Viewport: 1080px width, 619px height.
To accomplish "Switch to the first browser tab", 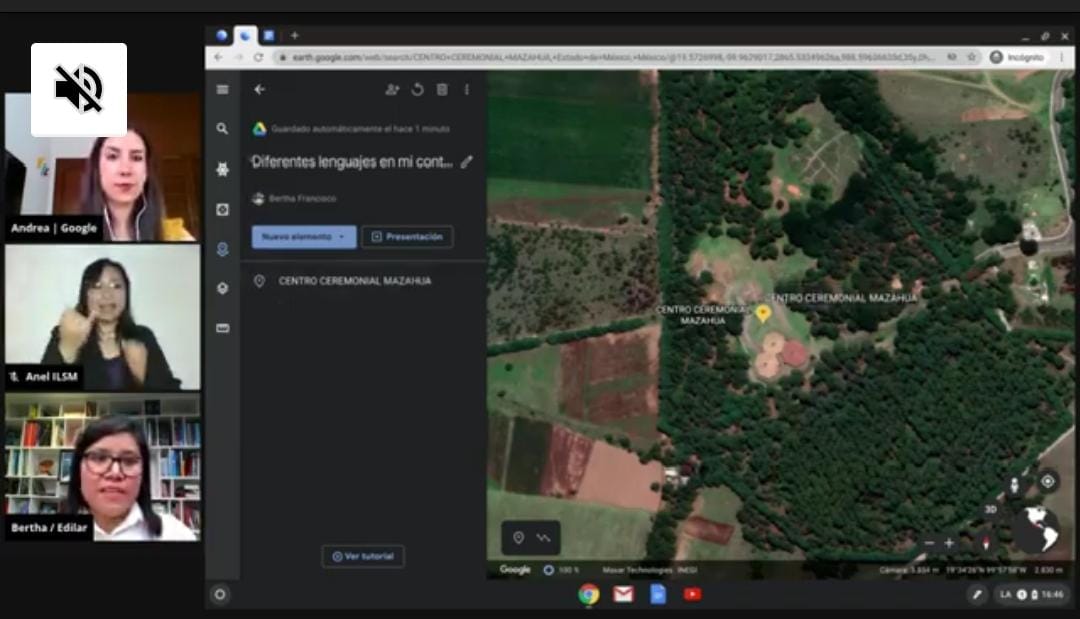I will pyautogui.click(x=222, y=35).
